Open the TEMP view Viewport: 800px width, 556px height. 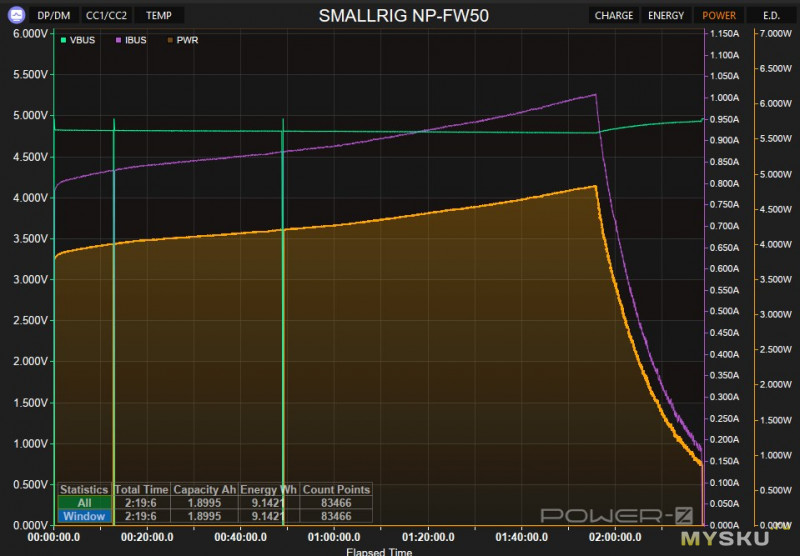pos(159,15)
